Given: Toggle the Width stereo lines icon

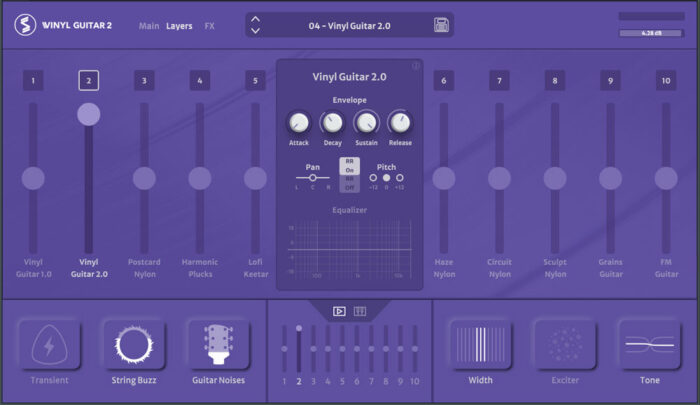Looking at the screenshot, I should 480,344.
